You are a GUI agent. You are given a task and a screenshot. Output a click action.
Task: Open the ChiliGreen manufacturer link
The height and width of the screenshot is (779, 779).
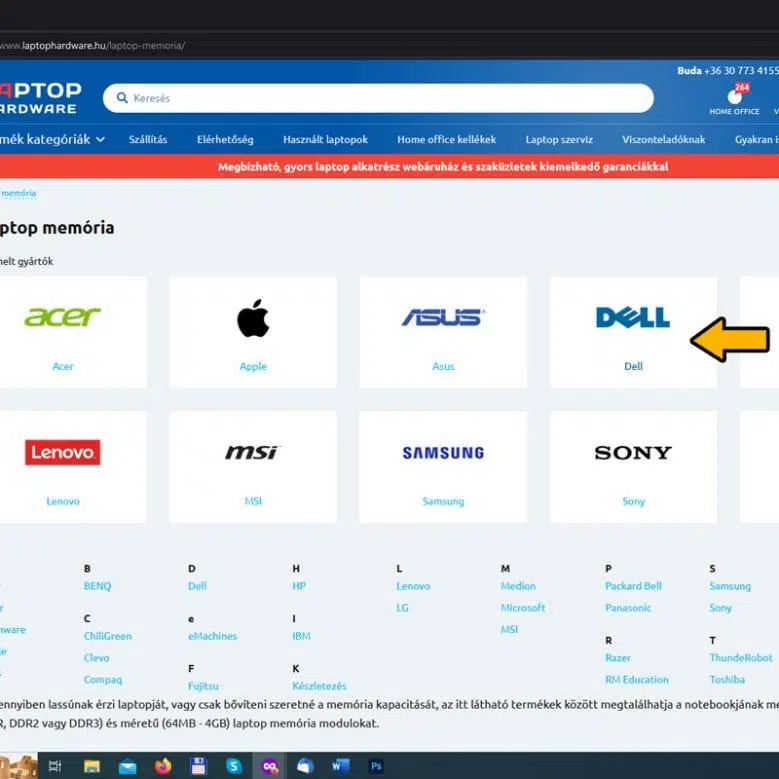coord(108,636)
